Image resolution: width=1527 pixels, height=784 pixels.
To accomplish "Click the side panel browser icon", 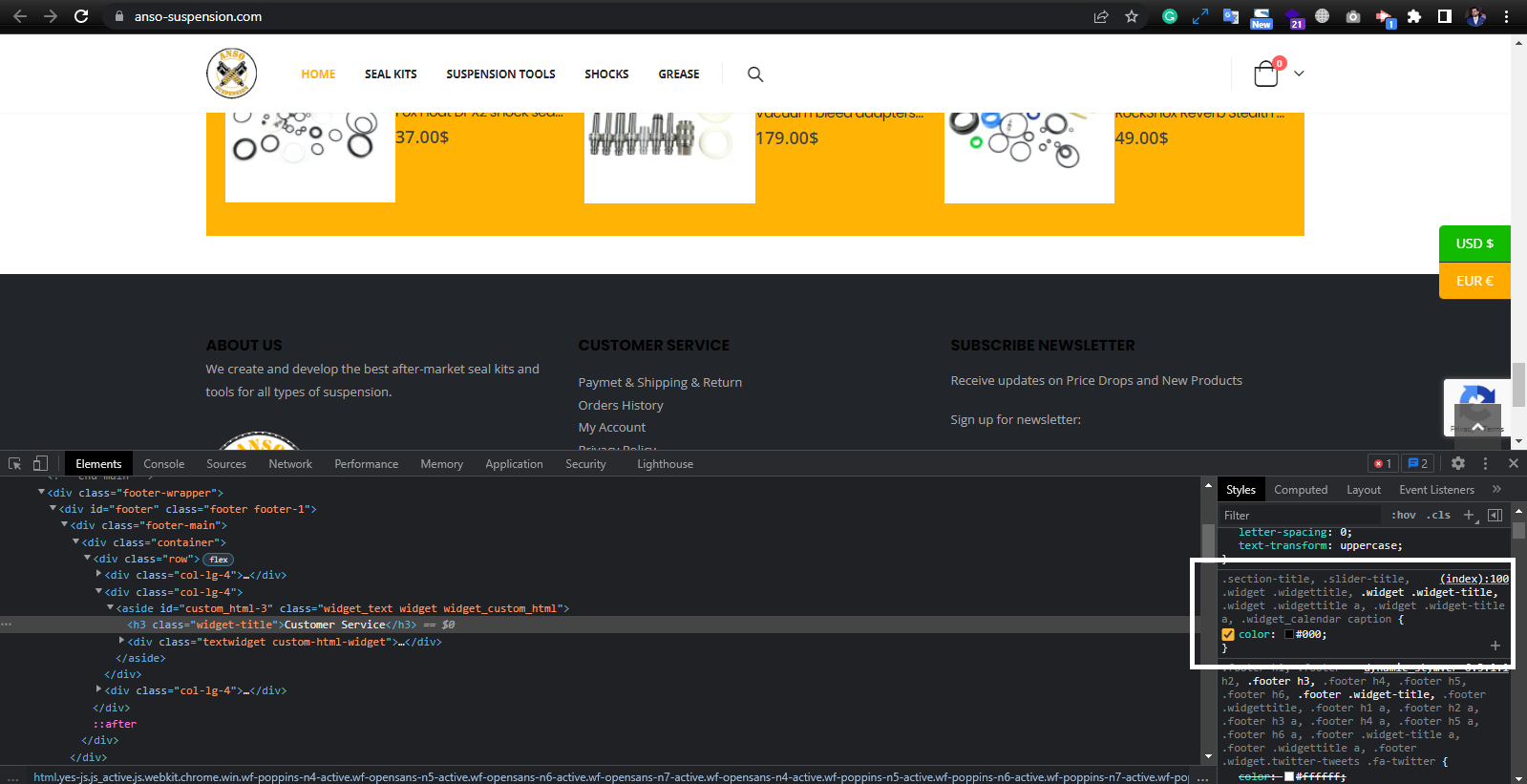I will (1445, 16).
